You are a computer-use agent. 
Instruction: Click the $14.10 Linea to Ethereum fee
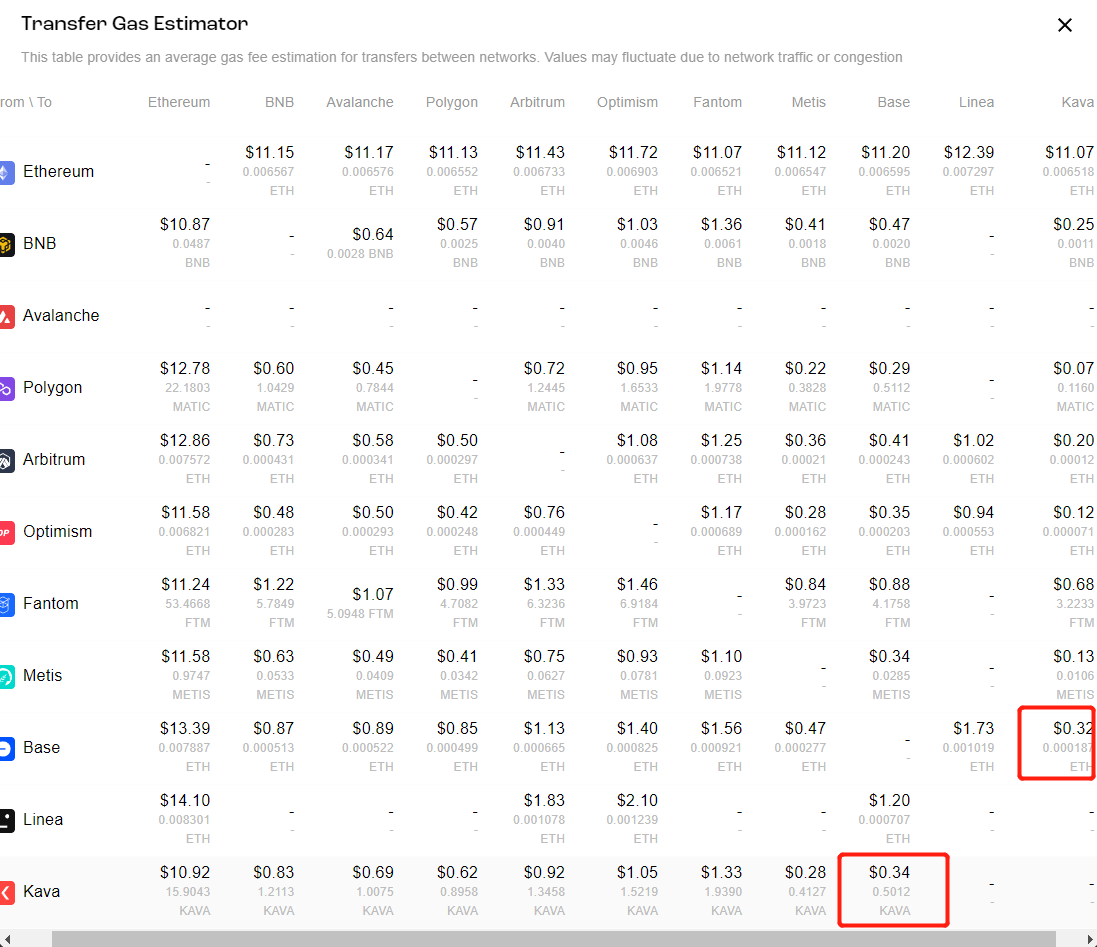pyautogui.click(x=185, y=801)
